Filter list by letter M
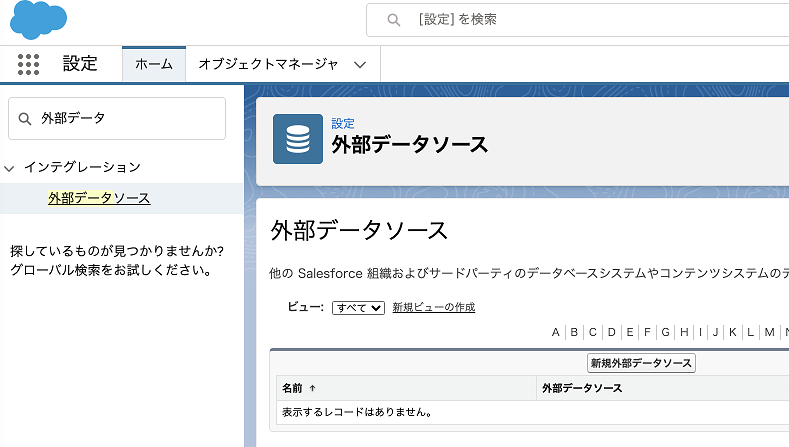 pyautogui.click(x=769, y=332)
